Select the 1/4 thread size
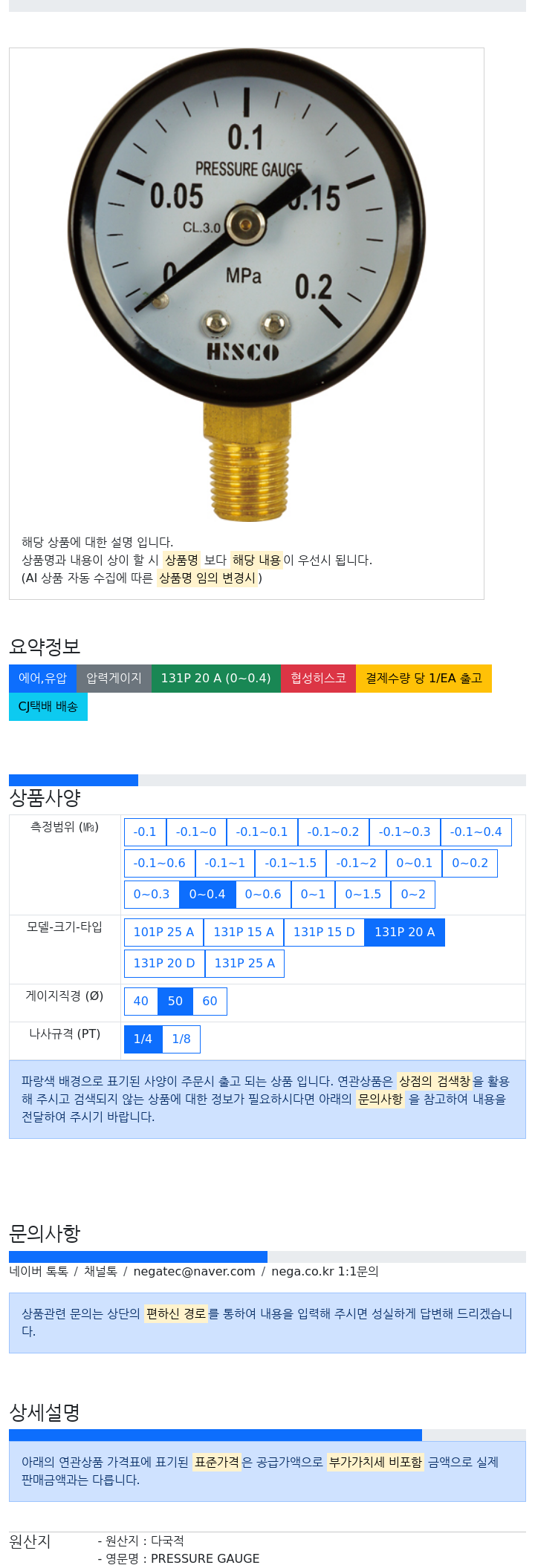This screenshot has height=1568, width=535. click(x=143, y=1039)
